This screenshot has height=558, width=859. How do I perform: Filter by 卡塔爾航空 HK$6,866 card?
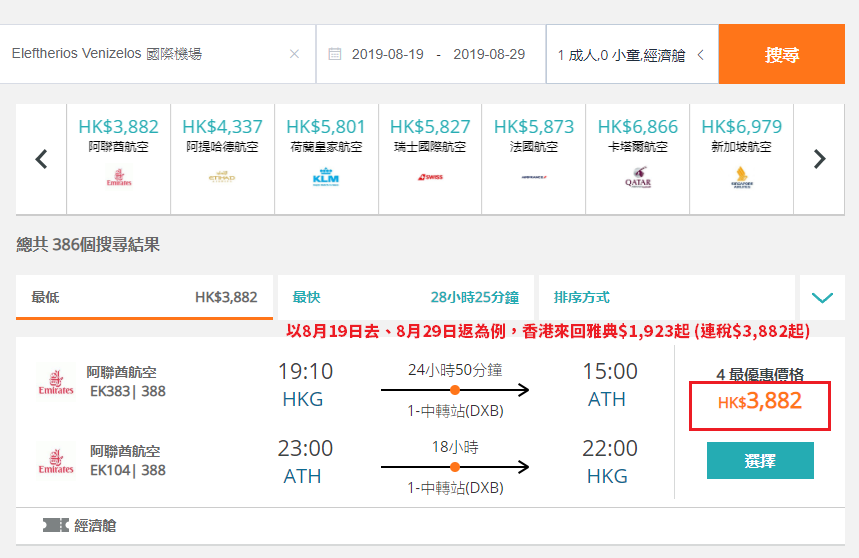pos(638,159)
